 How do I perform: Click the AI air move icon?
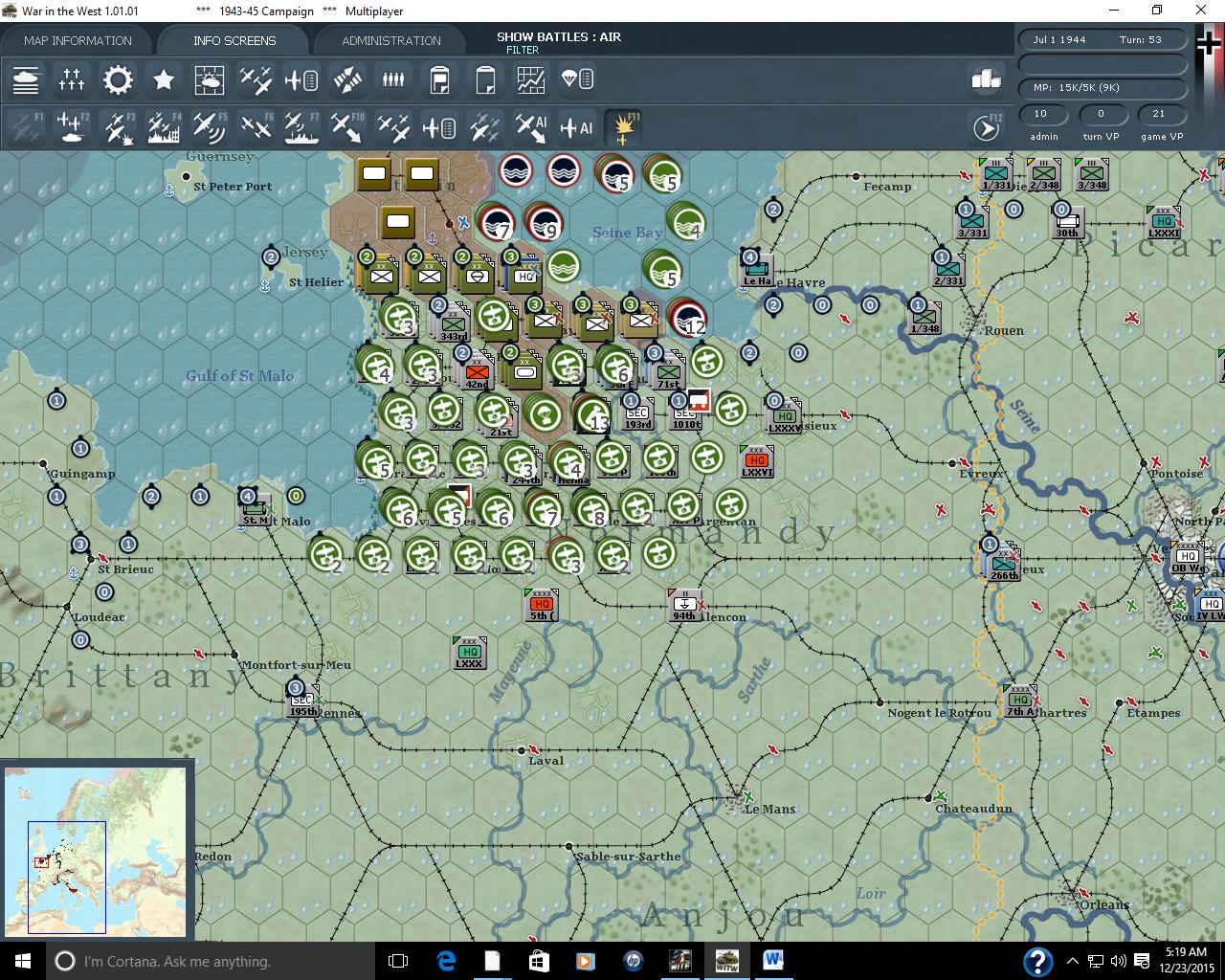tap(531, 127)
